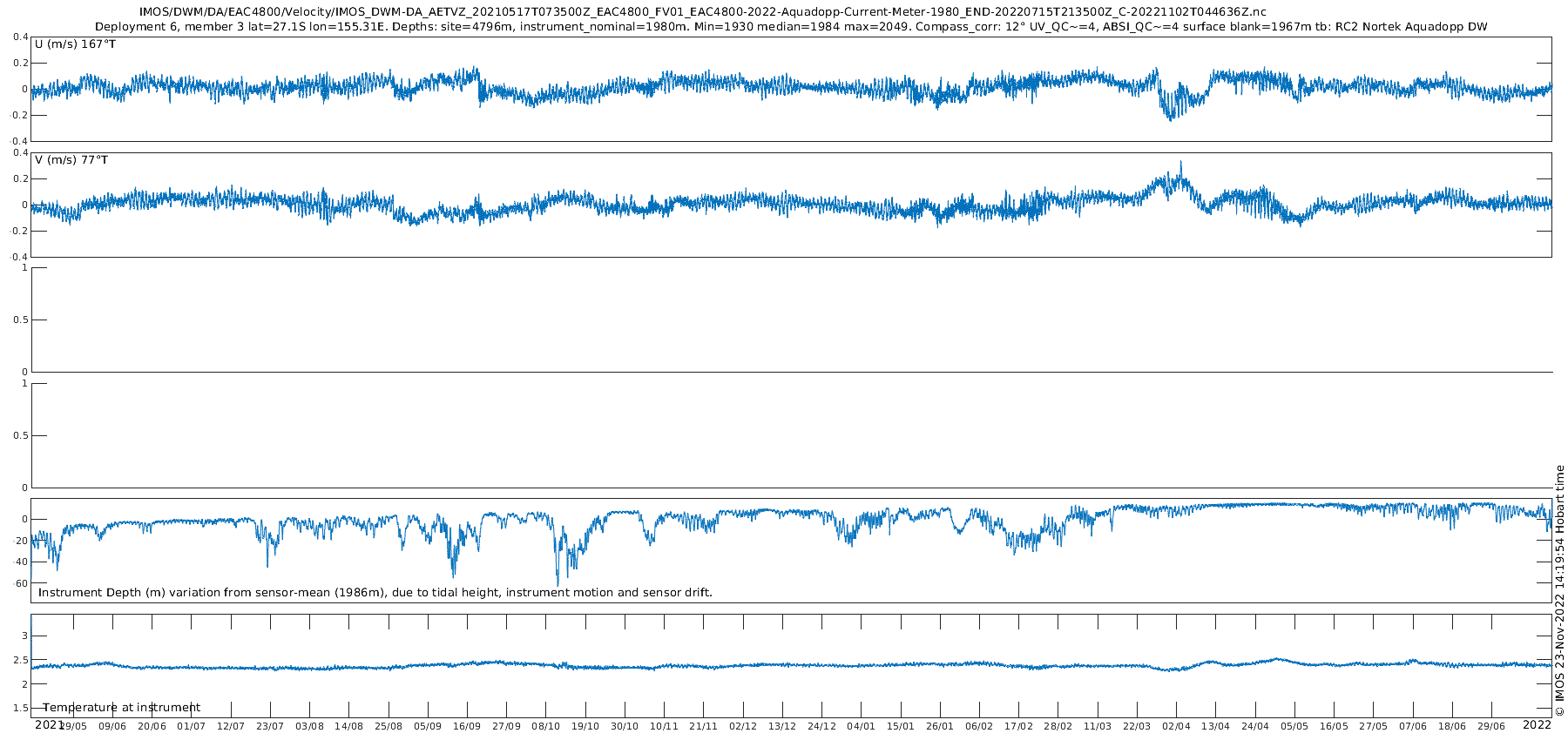Click the 14/08 date tick label
Screen dimensions: 1568x740
click(x=348, y=726)
